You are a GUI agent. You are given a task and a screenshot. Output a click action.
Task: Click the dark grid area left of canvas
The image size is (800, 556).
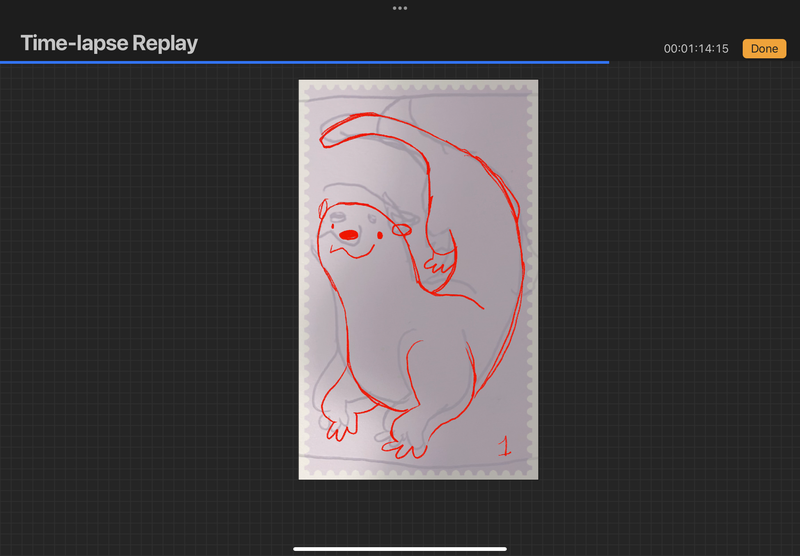coord(150,300)
